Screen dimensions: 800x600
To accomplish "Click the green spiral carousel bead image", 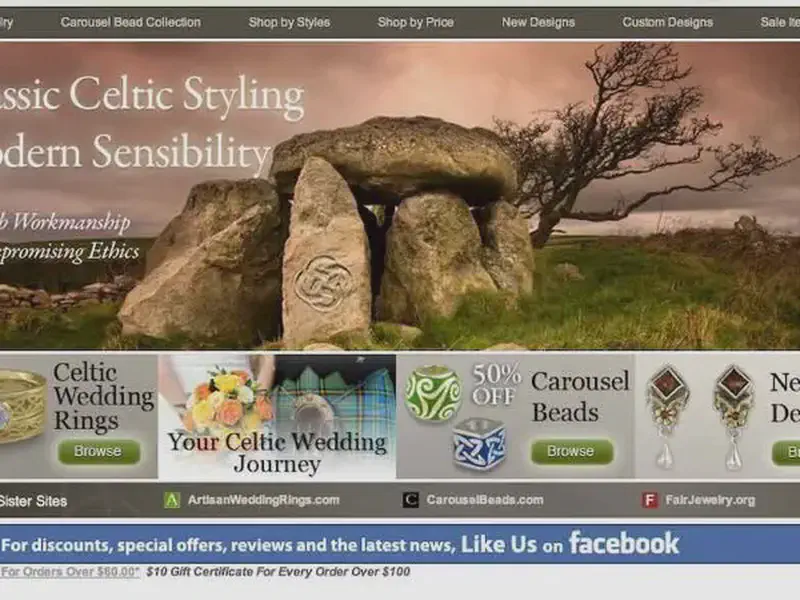I will 433,393.
